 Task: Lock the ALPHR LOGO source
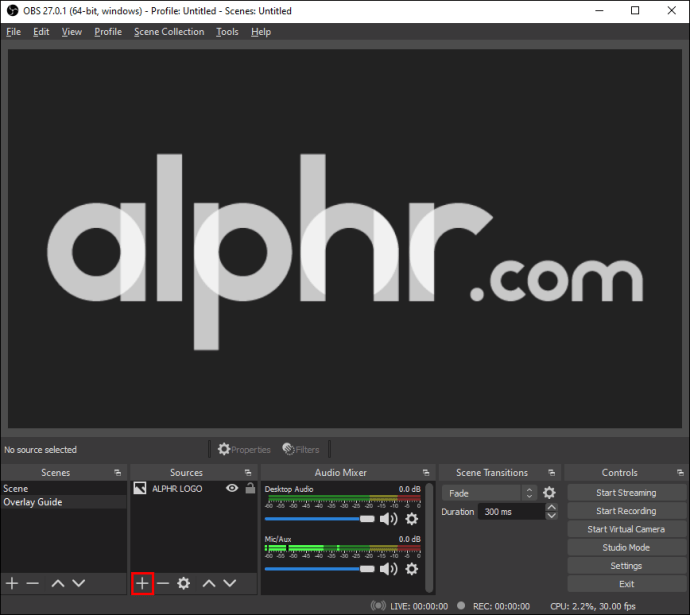point(250,488)
